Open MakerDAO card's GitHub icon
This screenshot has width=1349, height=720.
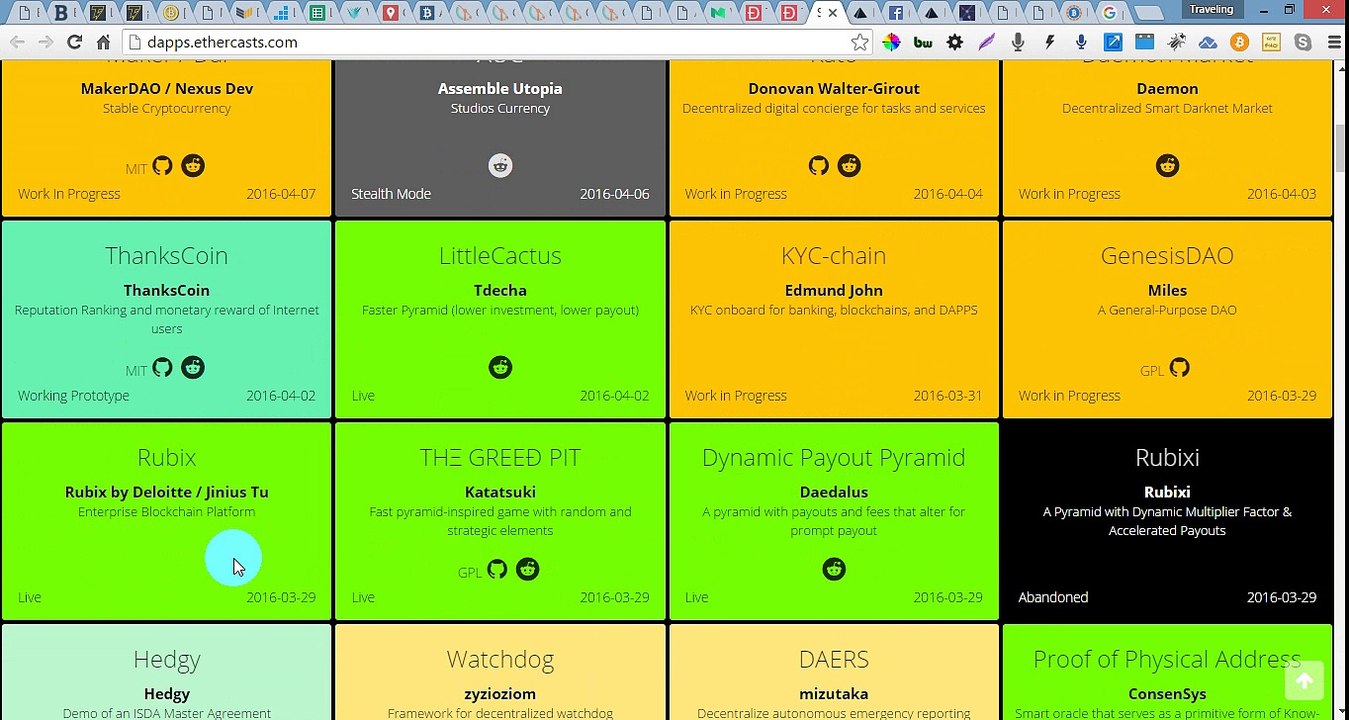pyautogui.click(x=162, y=166)
